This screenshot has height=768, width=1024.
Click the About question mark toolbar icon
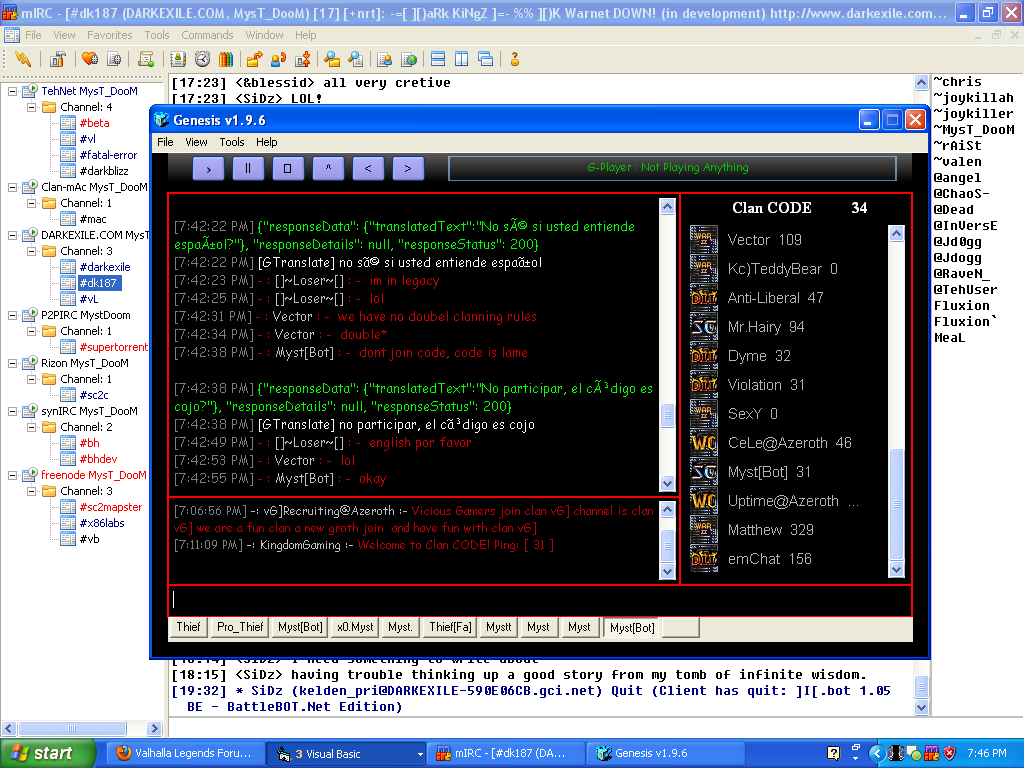point(515,59)
